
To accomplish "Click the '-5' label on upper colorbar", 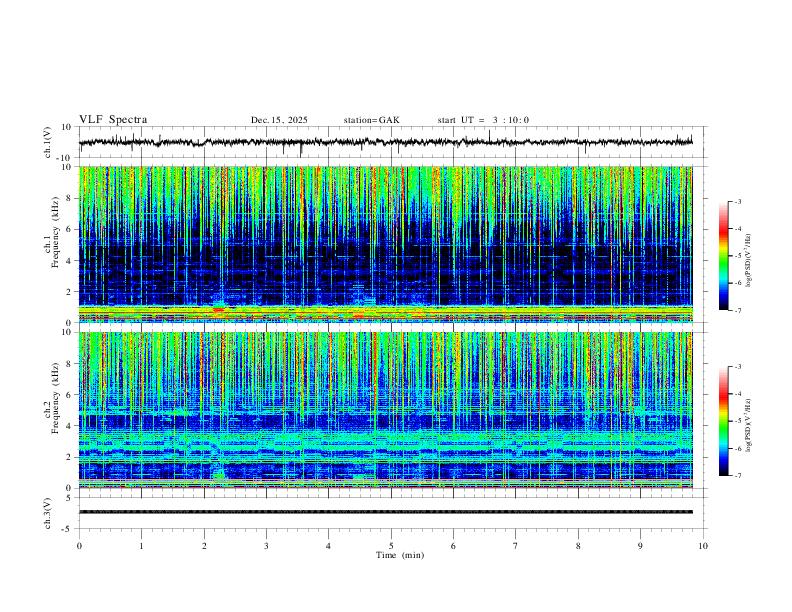I will 737,256.
